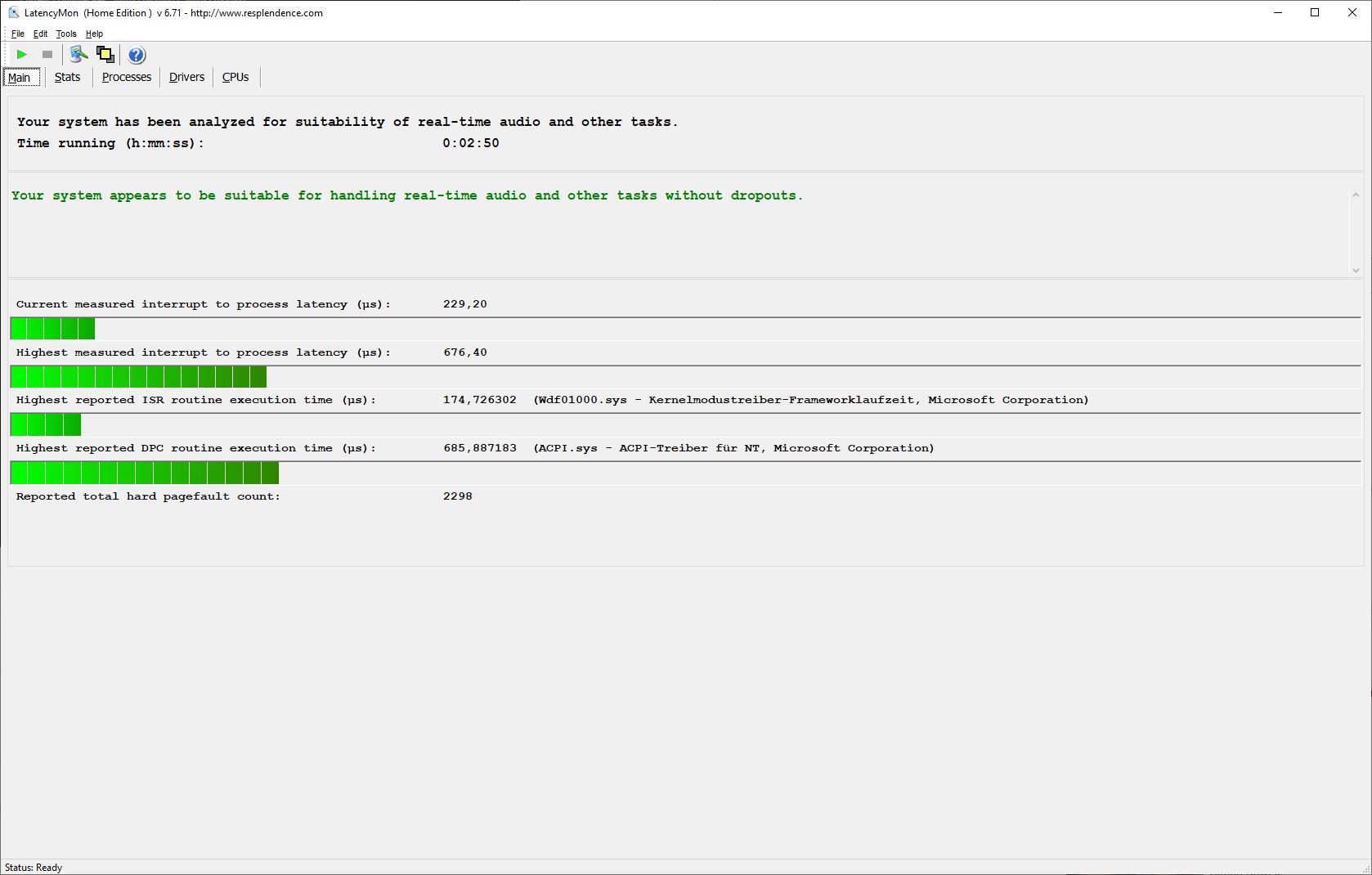Click the ACPI.sys driver description text

(x=733, y=448)
